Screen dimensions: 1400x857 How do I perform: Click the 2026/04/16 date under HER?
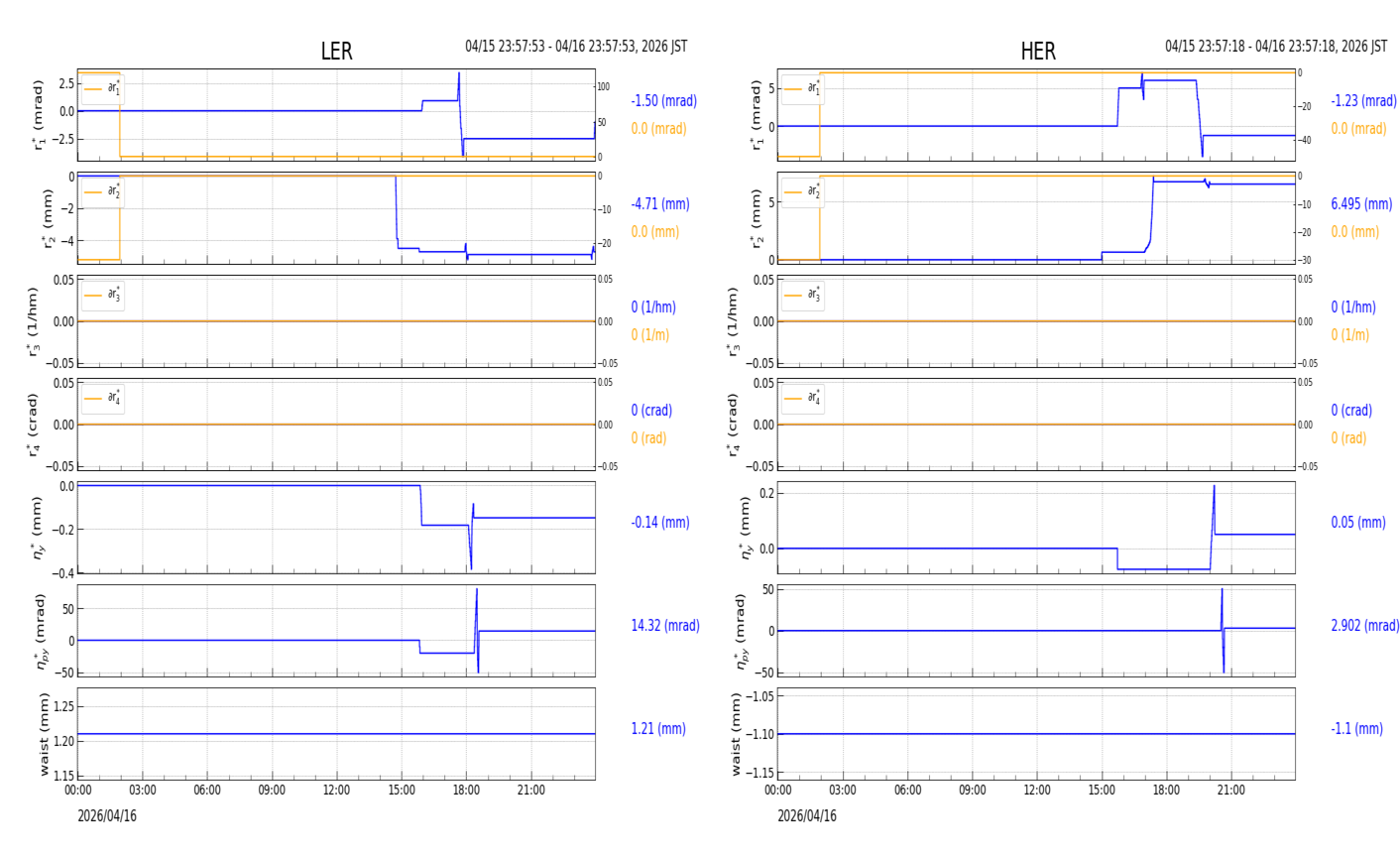click(807, 816)
